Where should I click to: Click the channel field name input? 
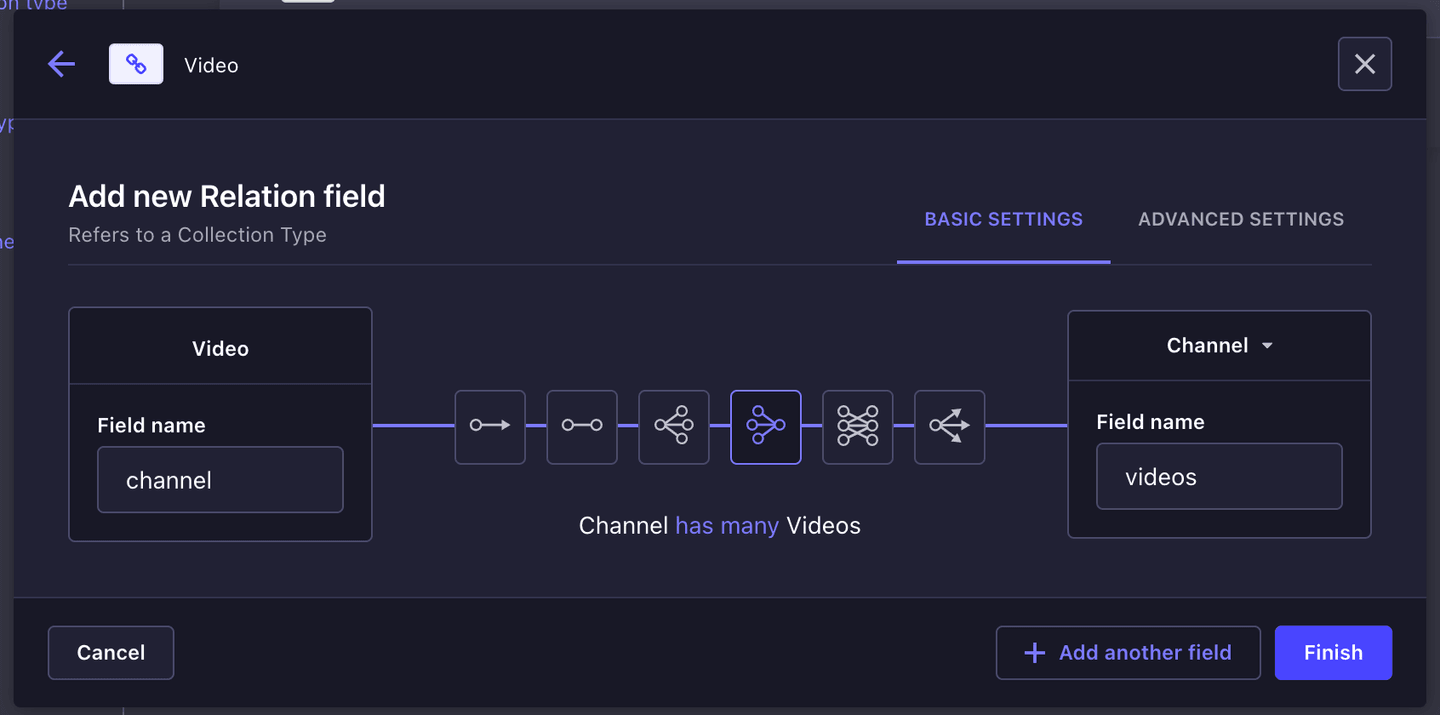pyautogui.click(x=220, y=479)
